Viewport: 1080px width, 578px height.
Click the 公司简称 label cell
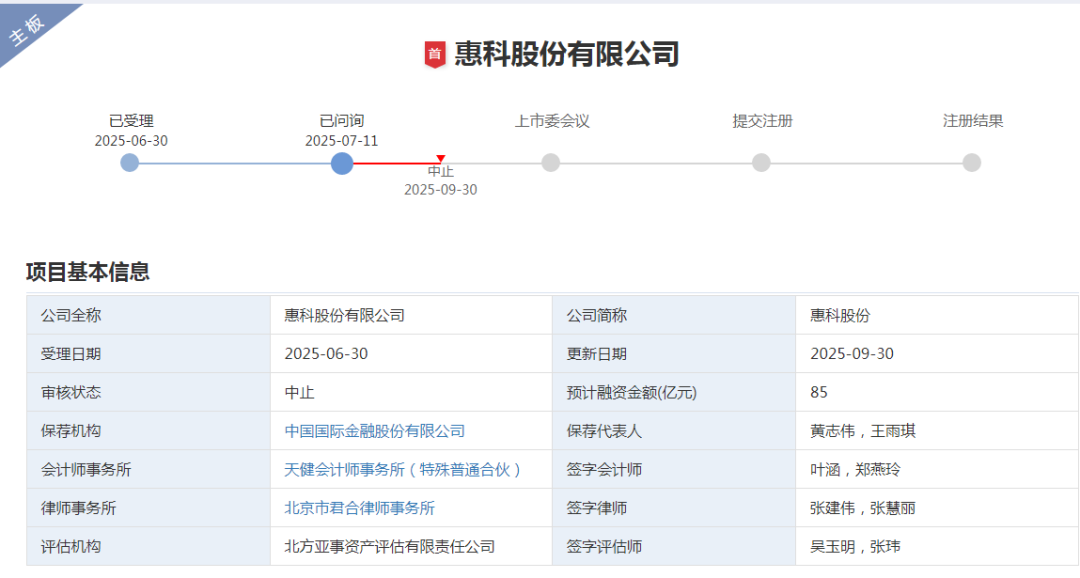pyautogui.click(x=674, y=316)
